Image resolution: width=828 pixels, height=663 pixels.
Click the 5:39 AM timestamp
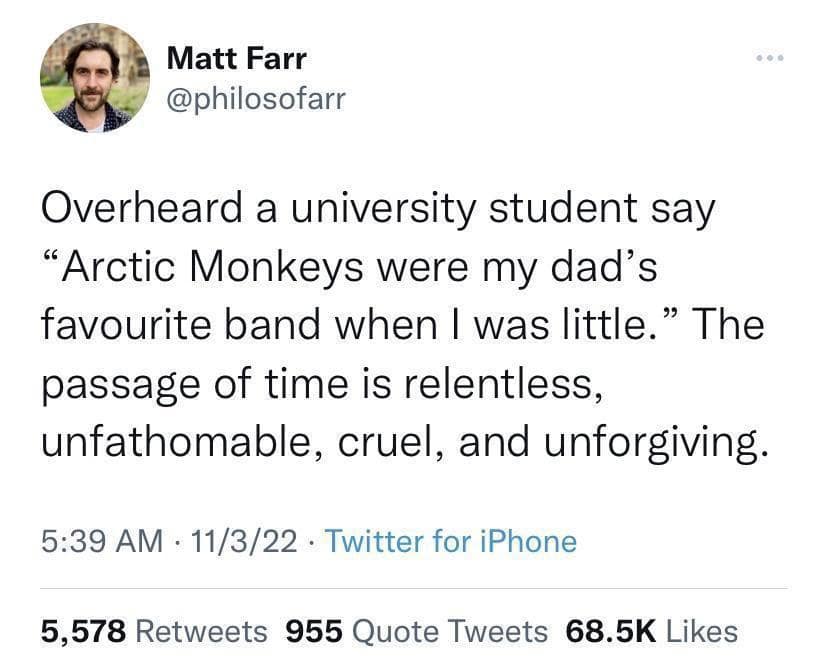pos(101,542)
